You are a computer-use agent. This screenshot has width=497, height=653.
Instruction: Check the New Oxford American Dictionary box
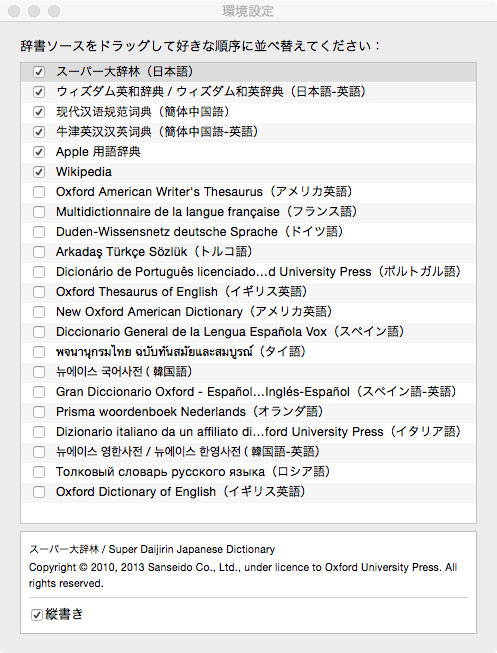coord(39,312)
